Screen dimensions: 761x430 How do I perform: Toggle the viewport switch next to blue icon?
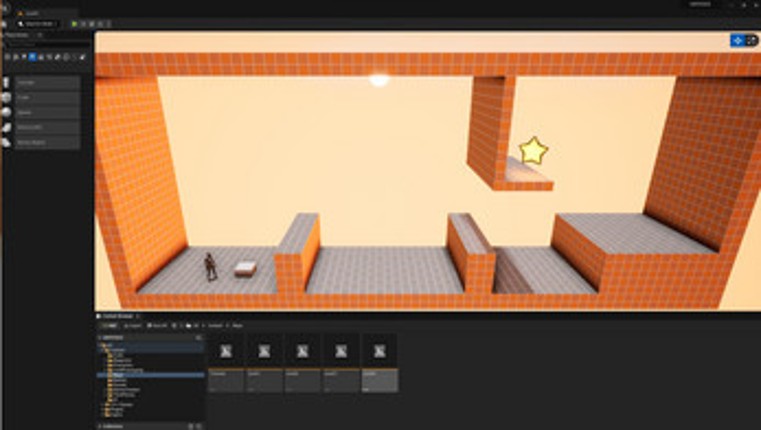coord(751,41)
